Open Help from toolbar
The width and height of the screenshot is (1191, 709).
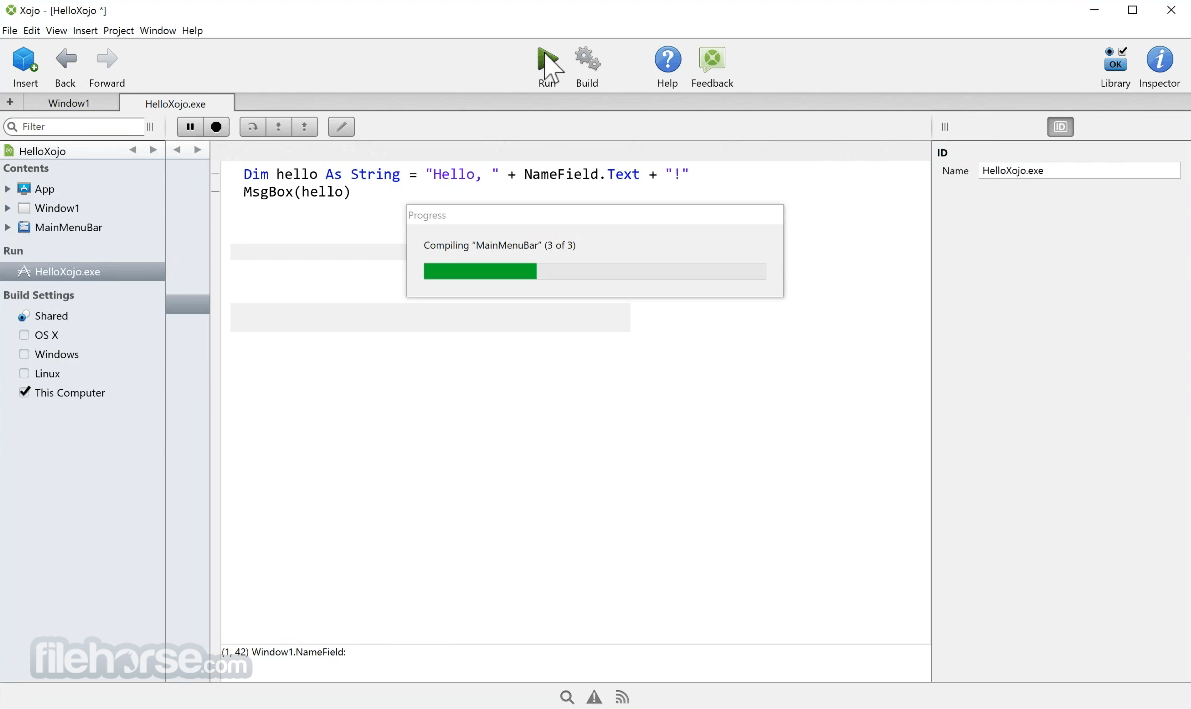pyautogui.click(x=668, y=59)
